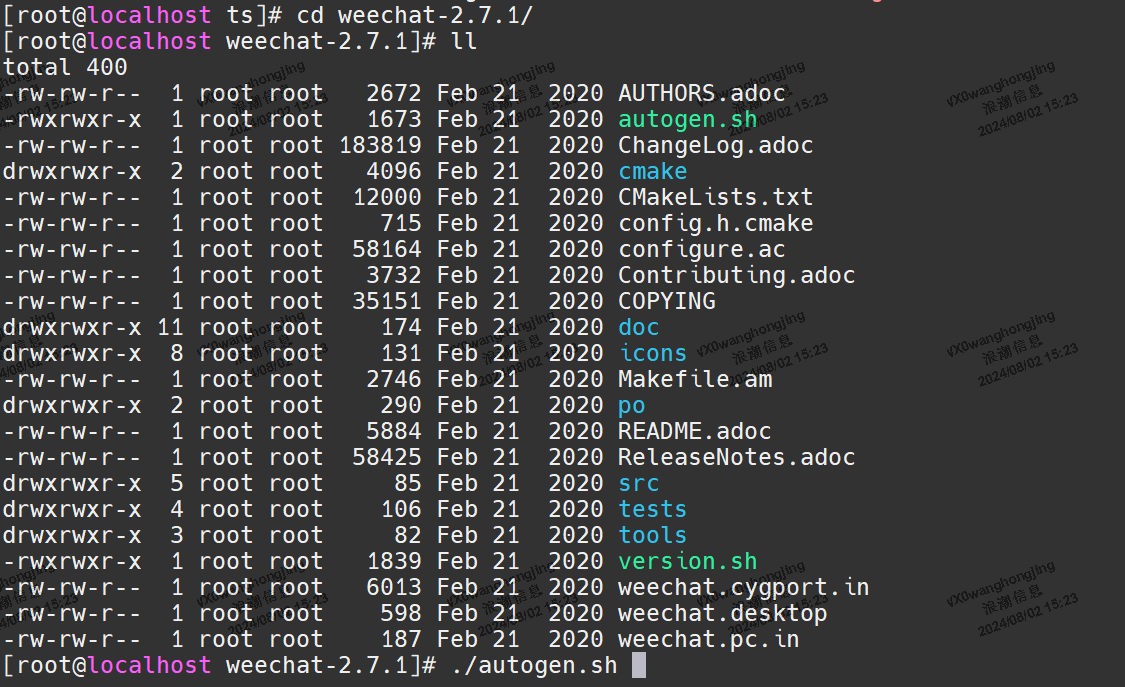Viewport: 1125px width, 687px height.
Task: Select the tools directory name
Action: pos(652,534)
